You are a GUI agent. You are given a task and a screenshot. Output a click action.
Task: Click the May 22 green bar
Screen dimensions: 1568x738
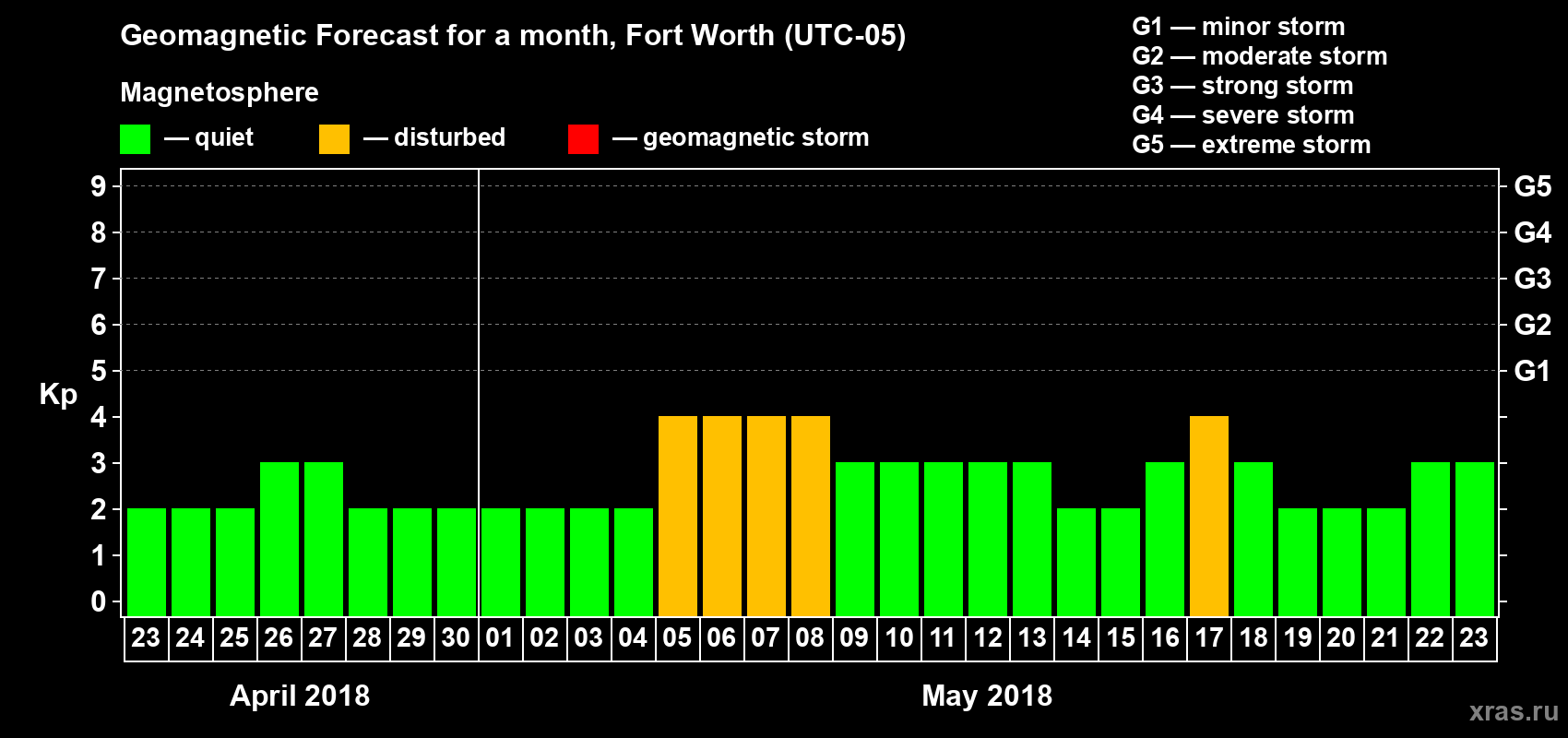coord(1431,539)
